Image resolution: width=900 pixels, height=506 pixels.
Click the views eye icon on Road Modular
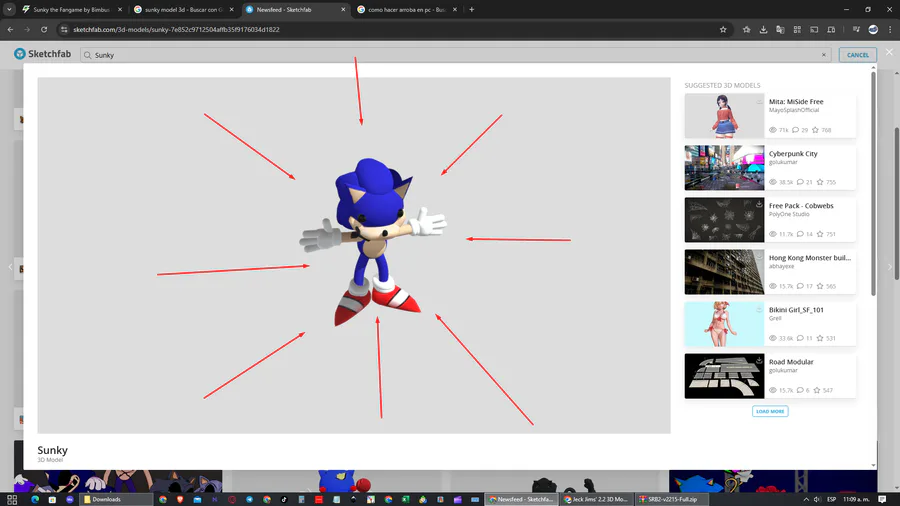click(773, 390)
